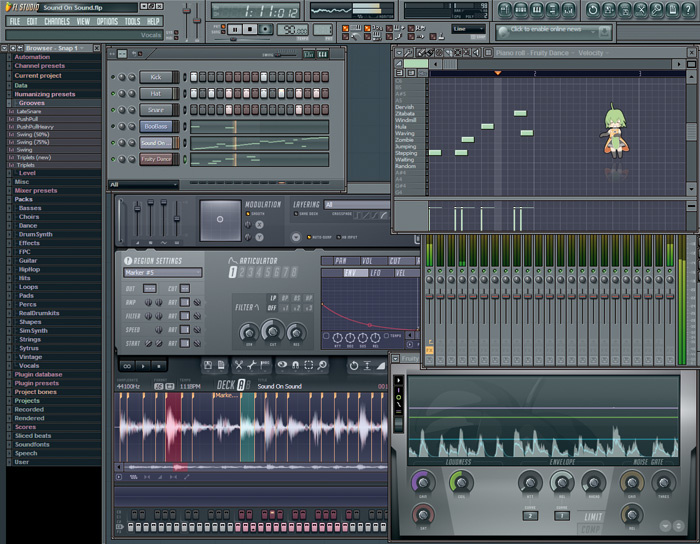Select Slicex articulator number 1

coord(232,272)
